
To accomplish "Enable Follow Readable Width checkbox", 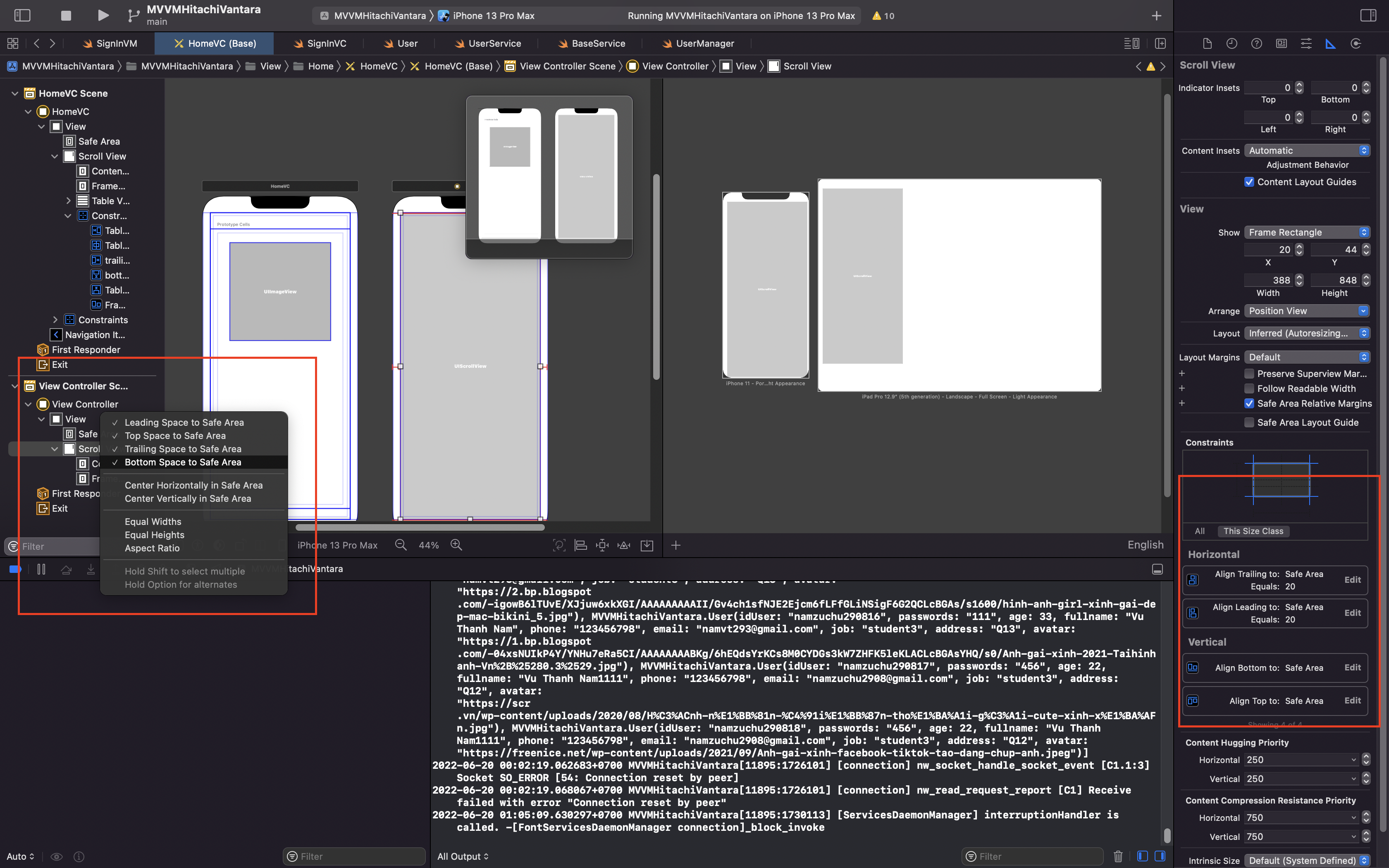I will click(x=1248, y=389).
